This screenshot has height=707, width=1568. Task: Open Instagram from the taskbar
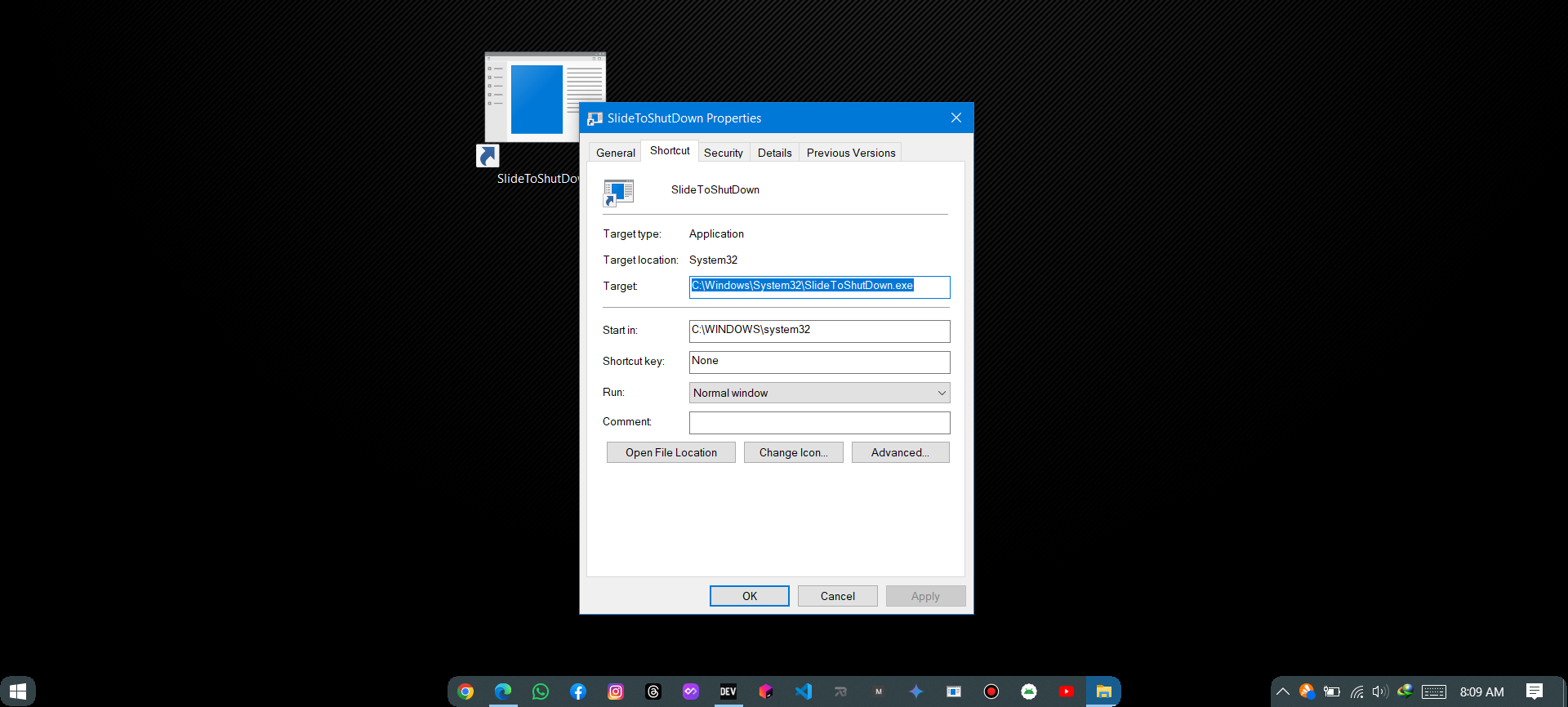(616, 691)
